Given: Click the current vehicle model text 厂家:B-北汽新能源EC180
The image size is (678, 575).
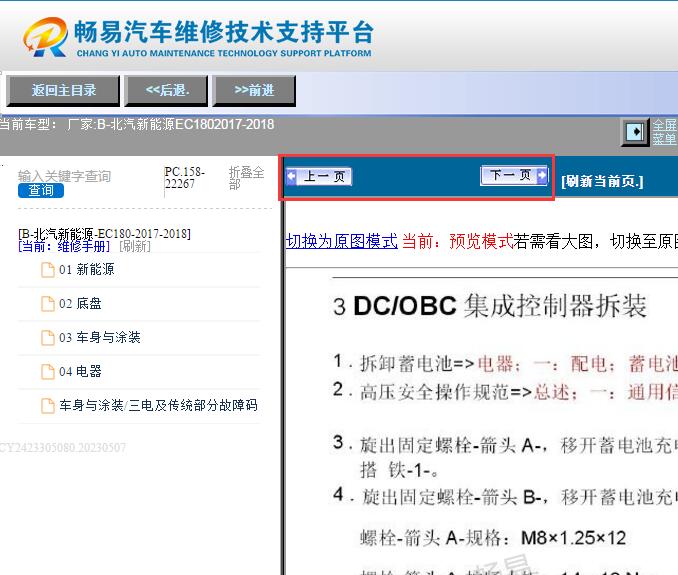Looking at the screenshot, I should pos(171,125).
